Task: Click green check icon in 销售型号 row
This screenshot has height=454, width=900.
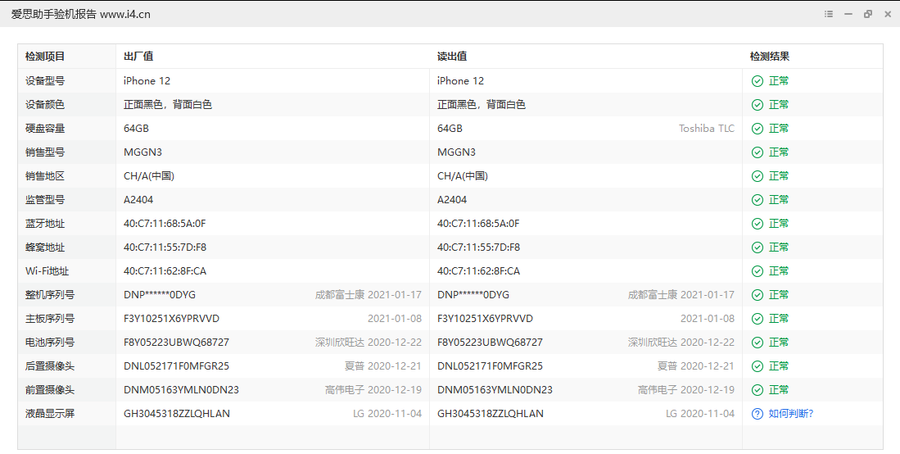Action: pyautogui.click(x=757, y=152)
